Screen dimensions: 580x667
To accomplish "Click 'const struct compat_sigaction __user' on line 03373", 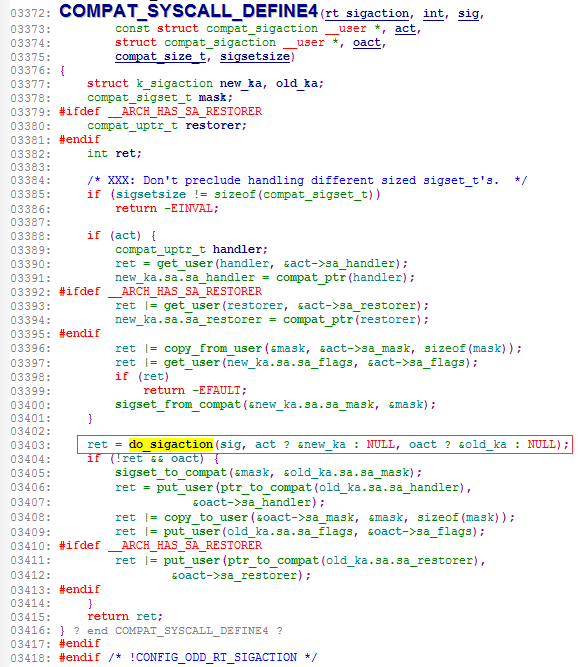I will (x=241, y=29).
